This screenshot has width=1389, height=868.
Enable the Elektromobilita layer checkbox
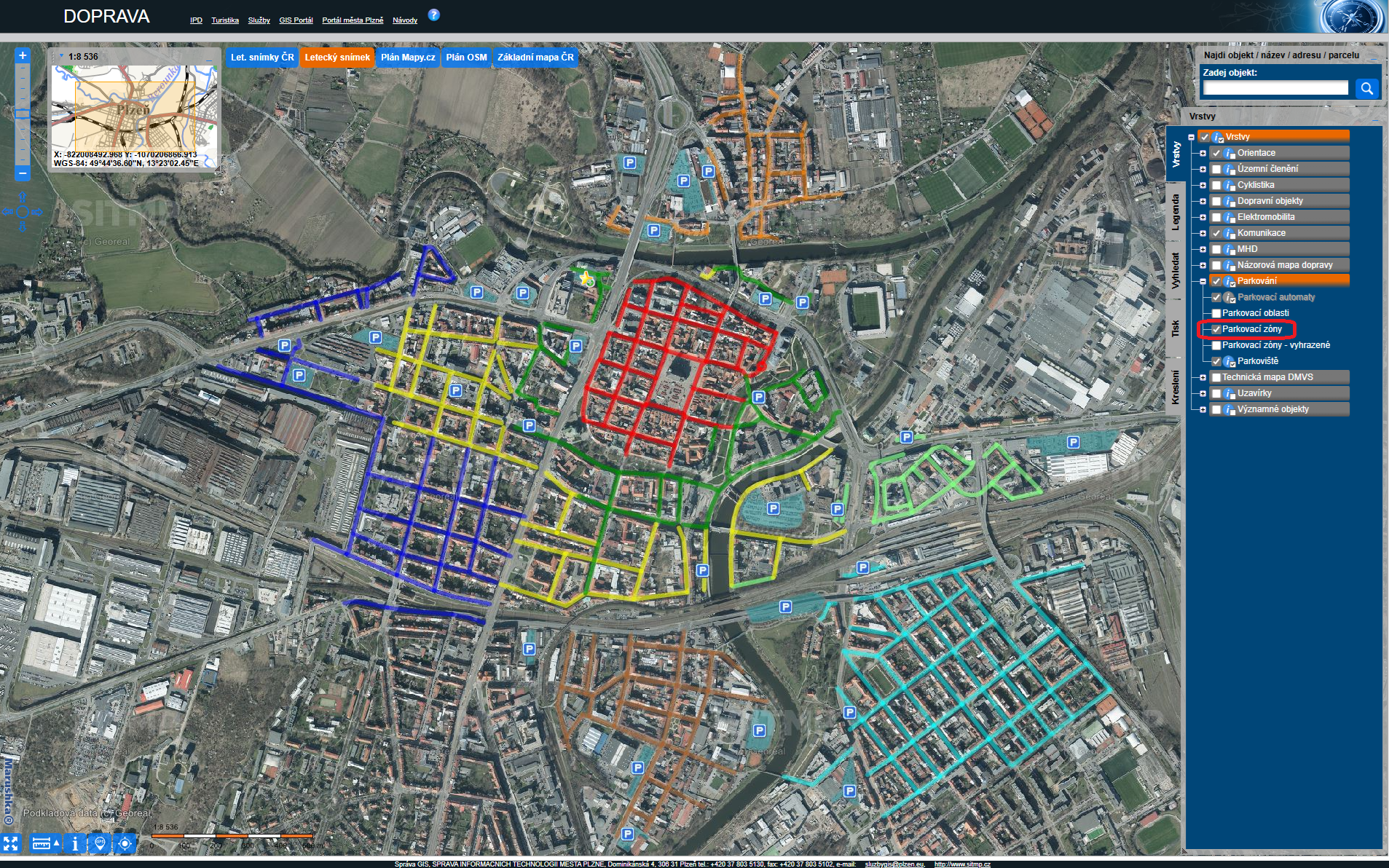pyautogui.click(x=1216, y=217)
